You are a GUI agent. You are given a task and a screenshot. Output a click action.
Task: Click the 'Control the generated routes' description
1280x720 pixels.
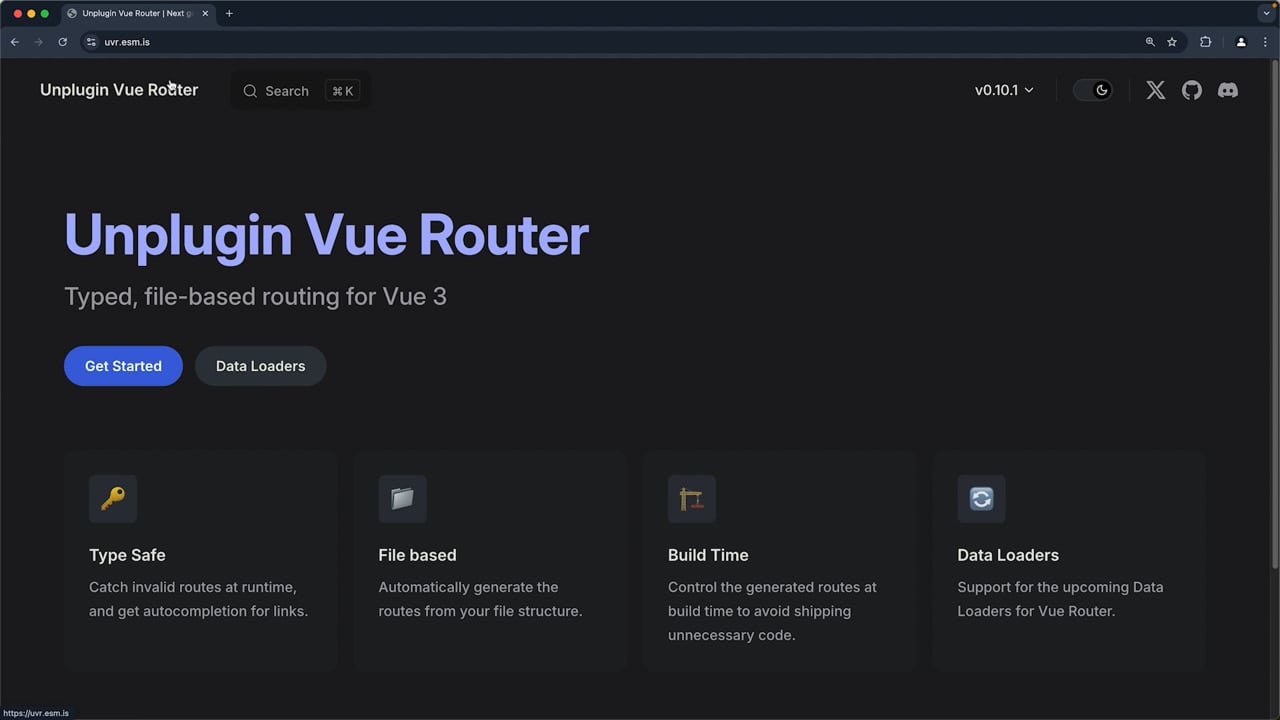[x=772, y=611]
